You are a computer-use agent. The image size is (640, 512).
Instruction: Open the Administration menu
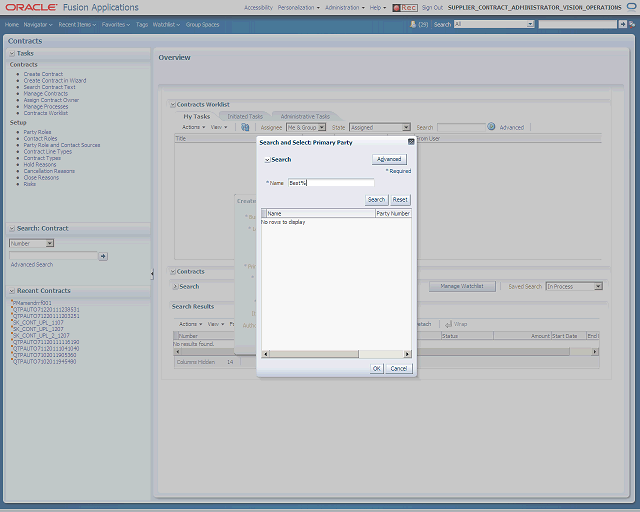point(345,8)
